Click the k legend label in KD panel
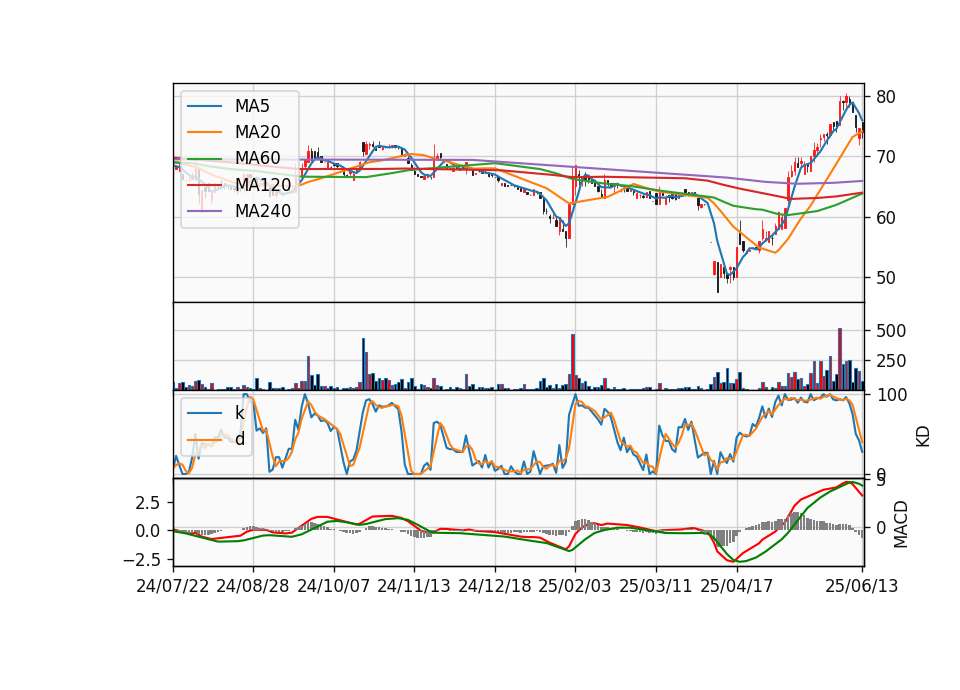This screenshot has width=960, height=690. pos(239,413)
